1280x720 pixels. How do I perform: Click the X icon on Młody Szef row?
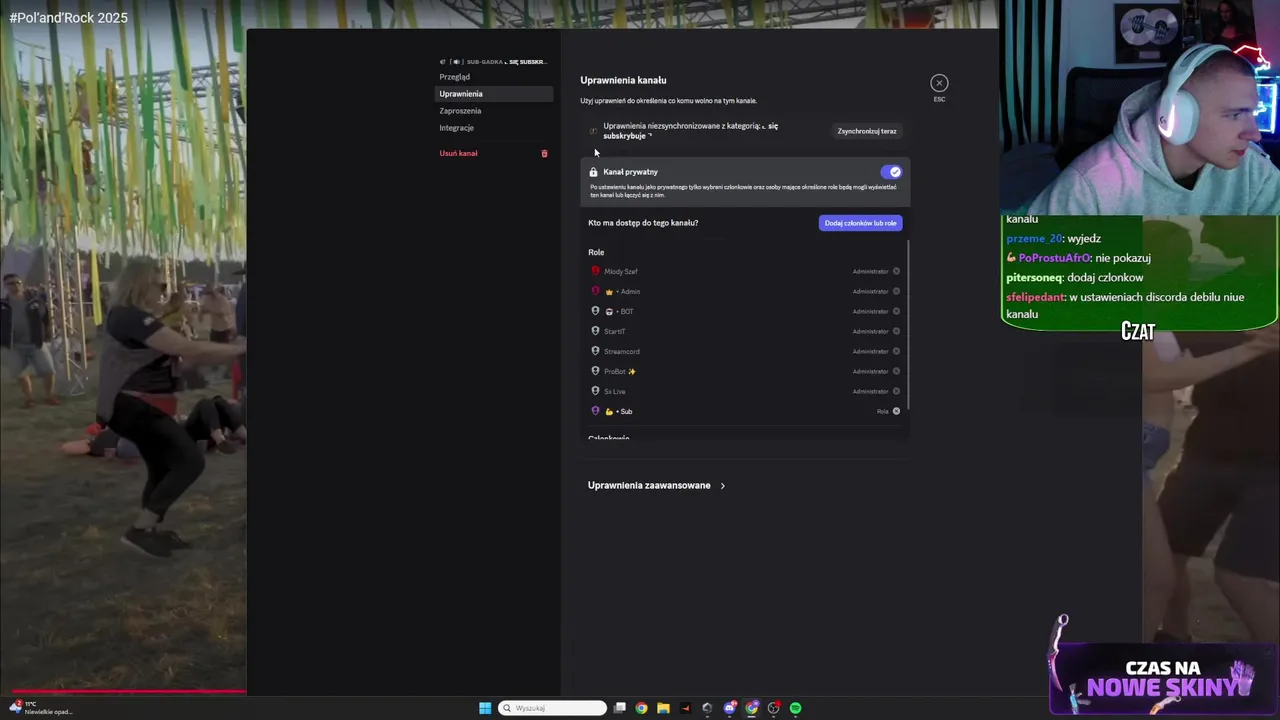896,271
